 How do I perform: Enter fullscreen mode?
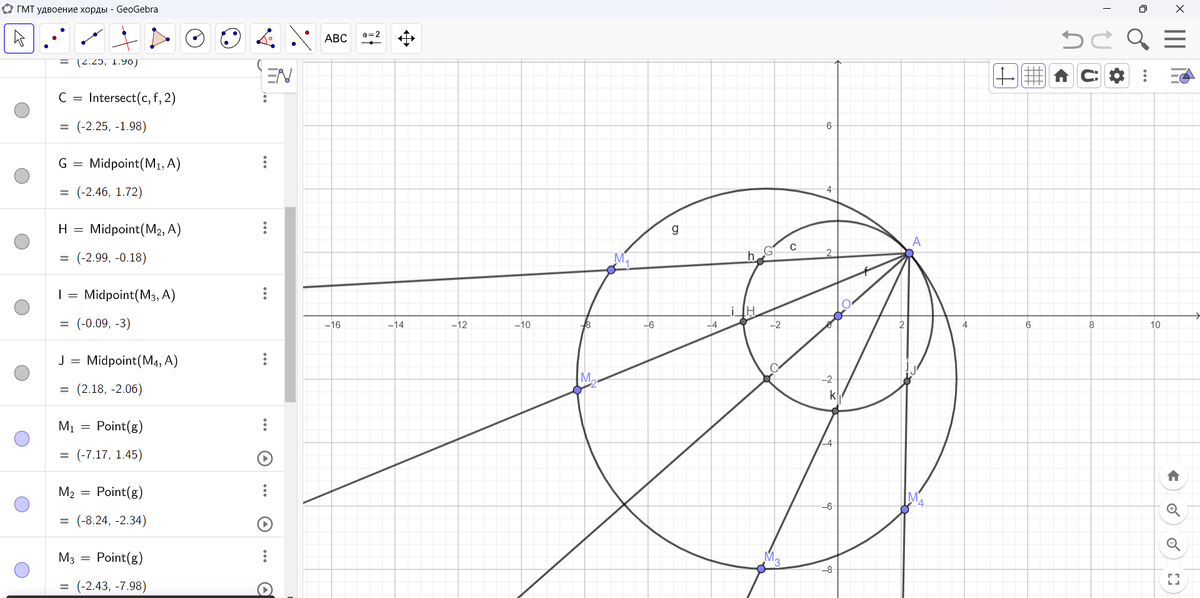point(1174,579)
